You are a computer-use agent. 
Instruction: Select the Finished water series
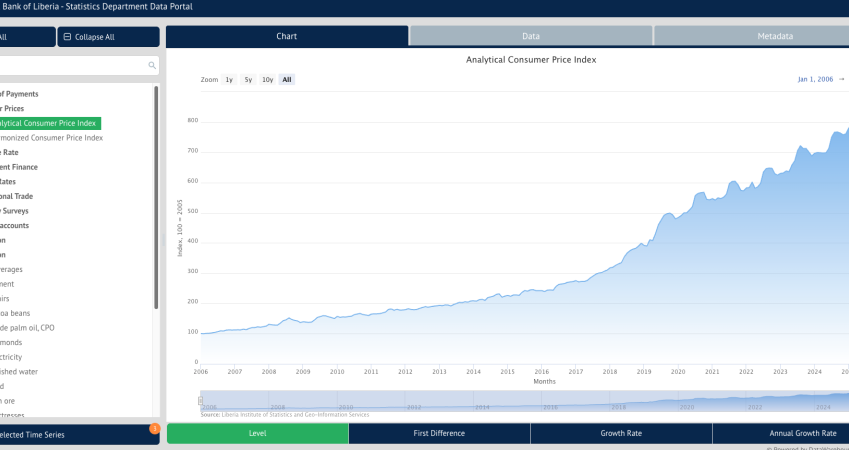click(x=19, y=372)
